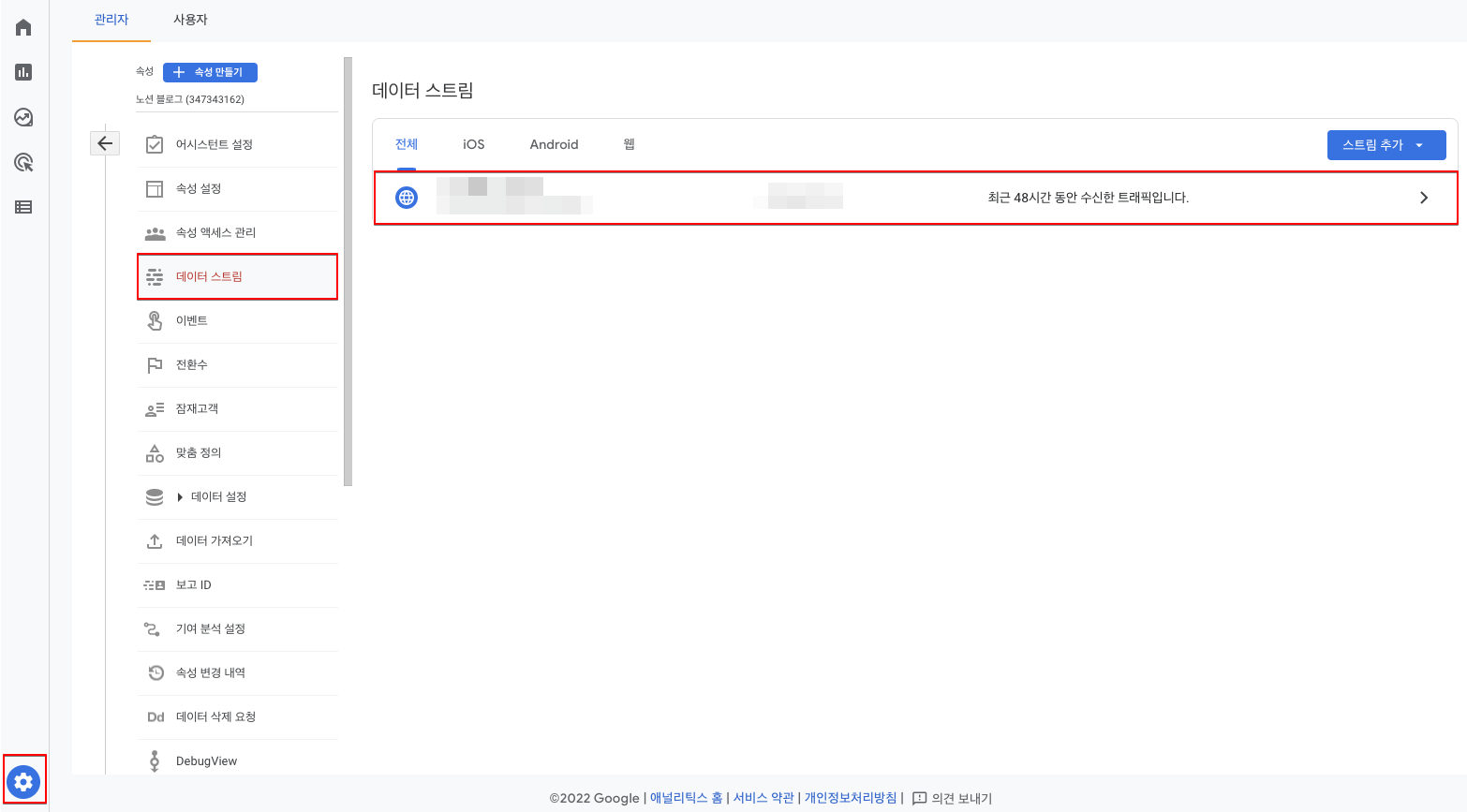Select 데이터 스트림 in admin menu
Image resolution: width=1467 pixels, height=812 pixels.
(237, 276)
